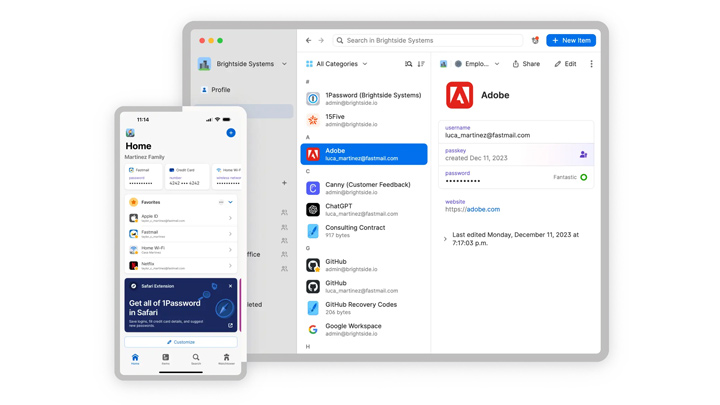
Task: Go forward with the right arrow
Action: 321,40
